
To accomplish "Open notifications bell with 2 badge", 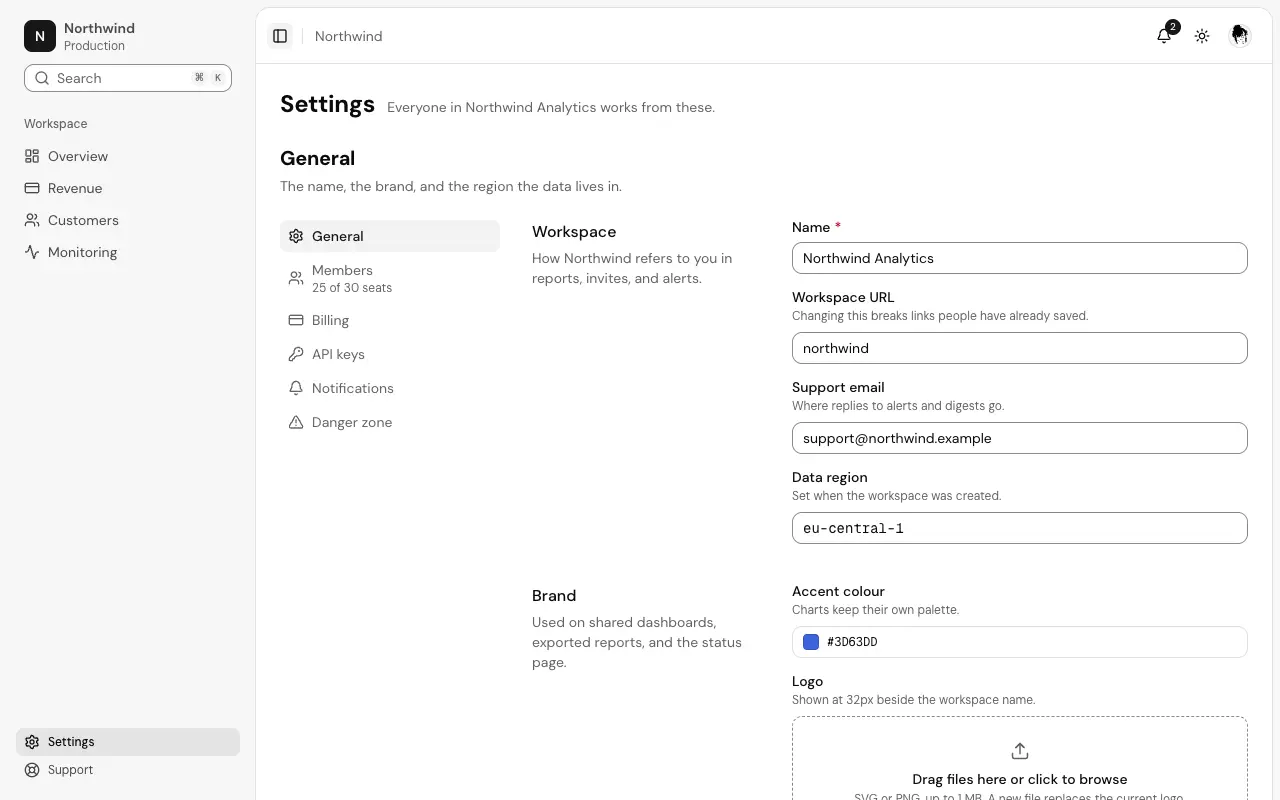I will (x=1164, y=36).
